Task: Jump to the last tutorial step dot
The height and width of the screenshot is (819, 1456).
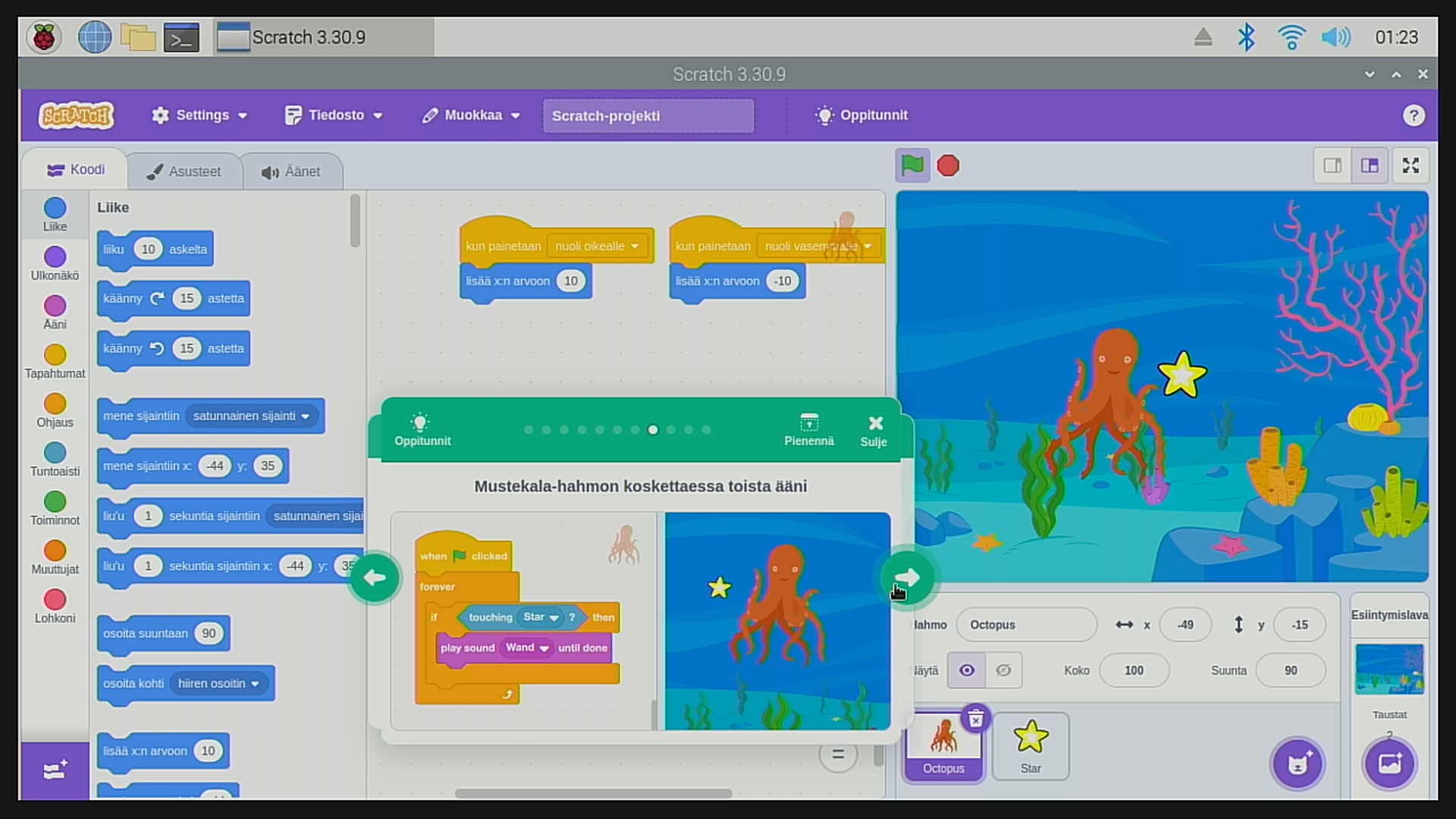Action: click(x=706, y=430)
